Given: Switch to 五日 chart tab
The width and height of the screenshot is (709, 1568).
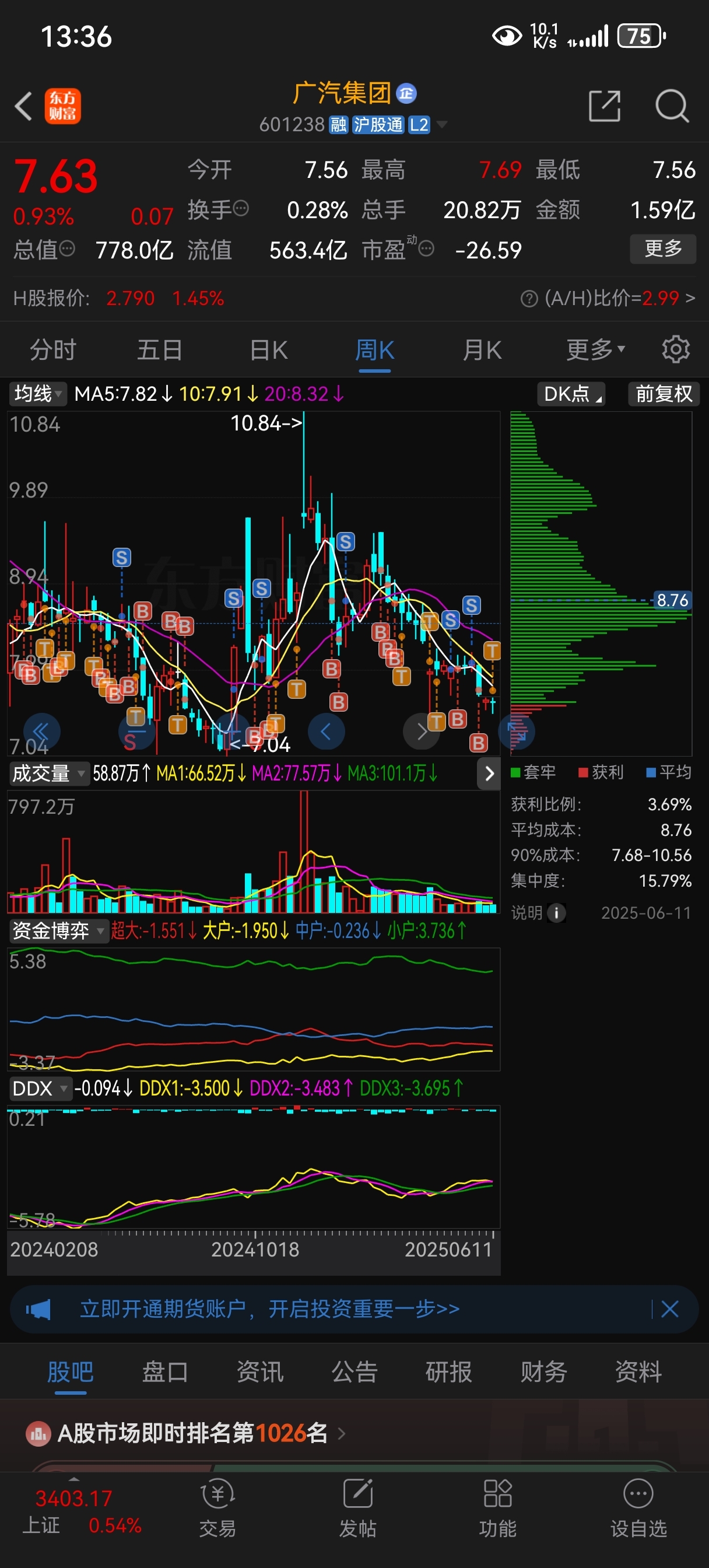Looking at the screenshot, I should pyautogui.click(x=159, y=350).
